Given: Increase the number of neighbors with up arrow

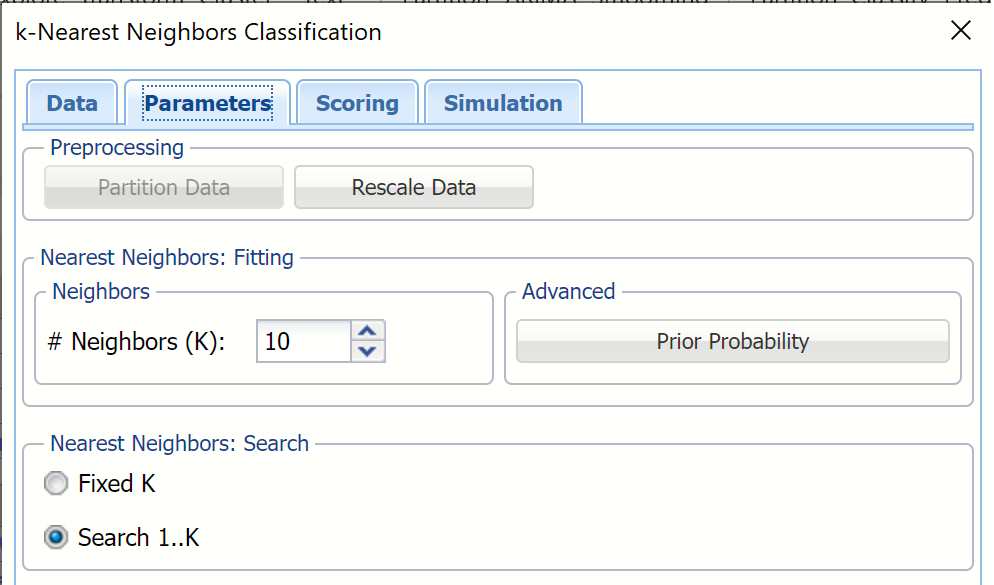Looking at the screenshot, I should pos(368,331).
